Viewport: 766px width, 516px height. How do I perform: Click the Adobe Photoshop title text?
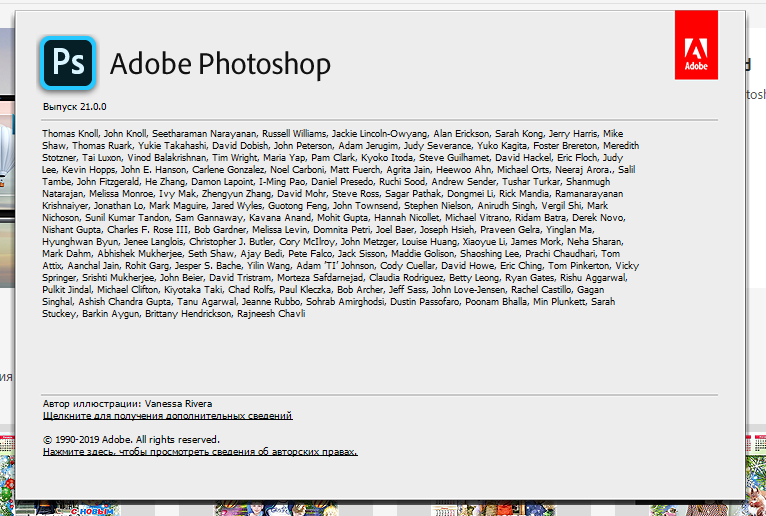click(x=220, y=64)
